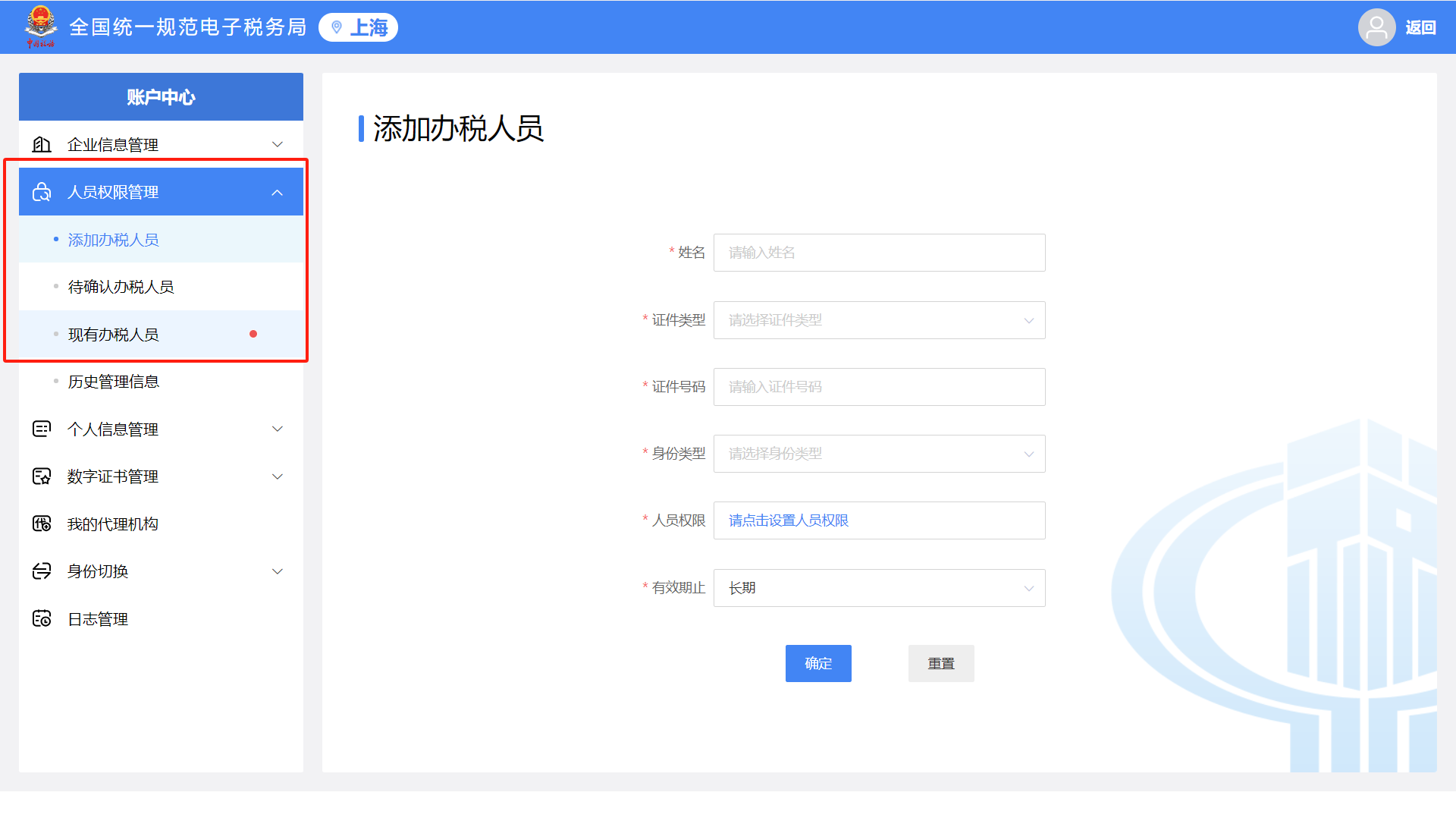The height and width of the screenshot is (827, 1456).
Task: Click the 姓名 input field
Action: (x=880, y=253)
